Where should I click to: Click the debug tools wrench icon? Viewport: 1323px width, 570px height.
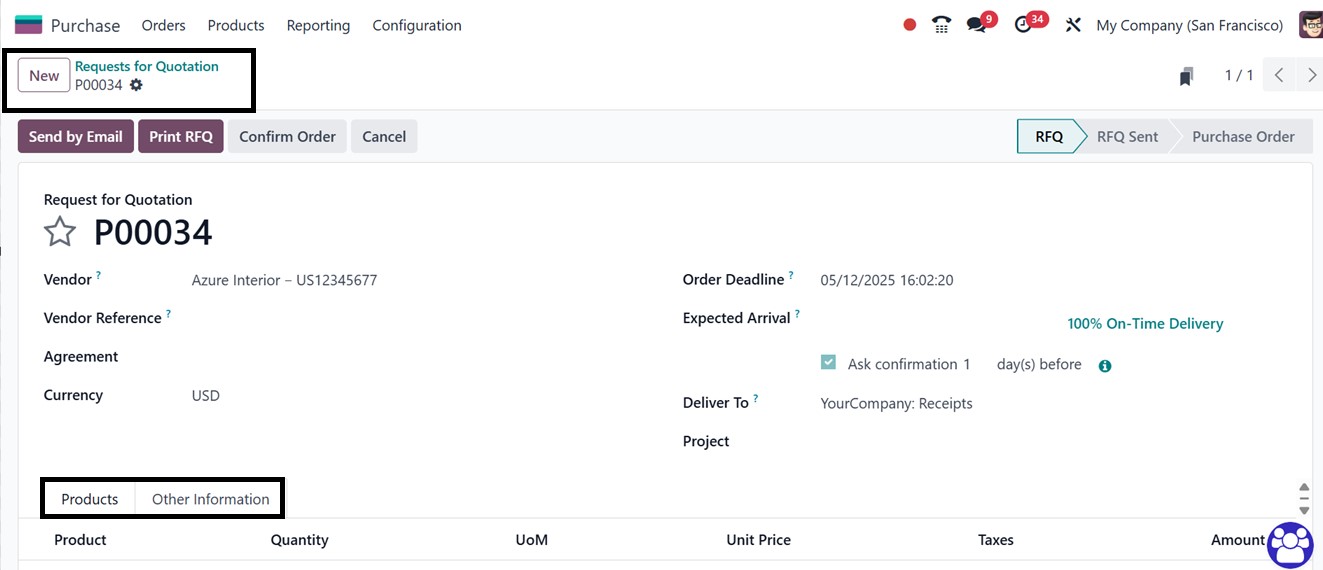click(1073, 25)
